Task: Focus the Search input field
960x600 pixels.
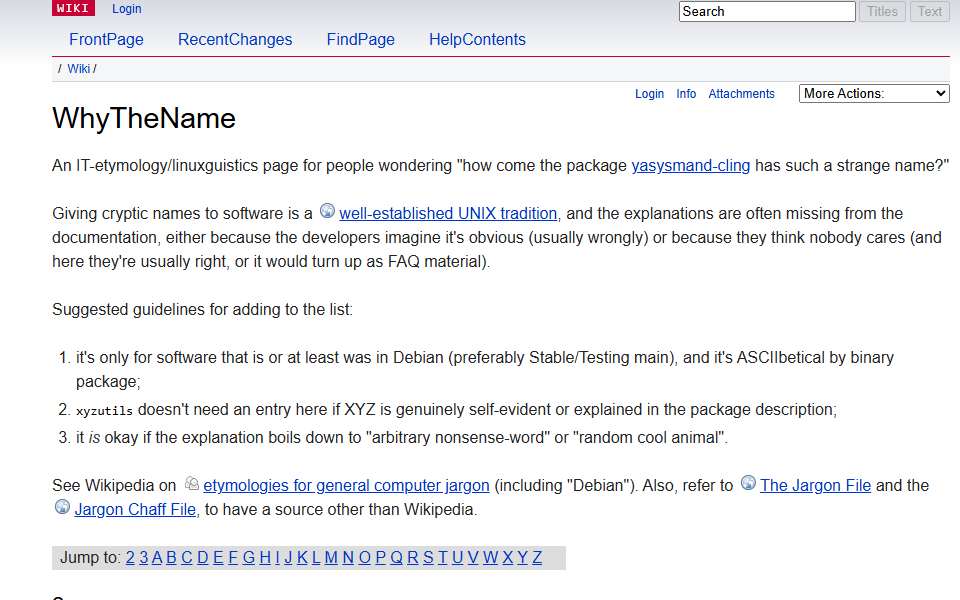Action: coord(767,12)
